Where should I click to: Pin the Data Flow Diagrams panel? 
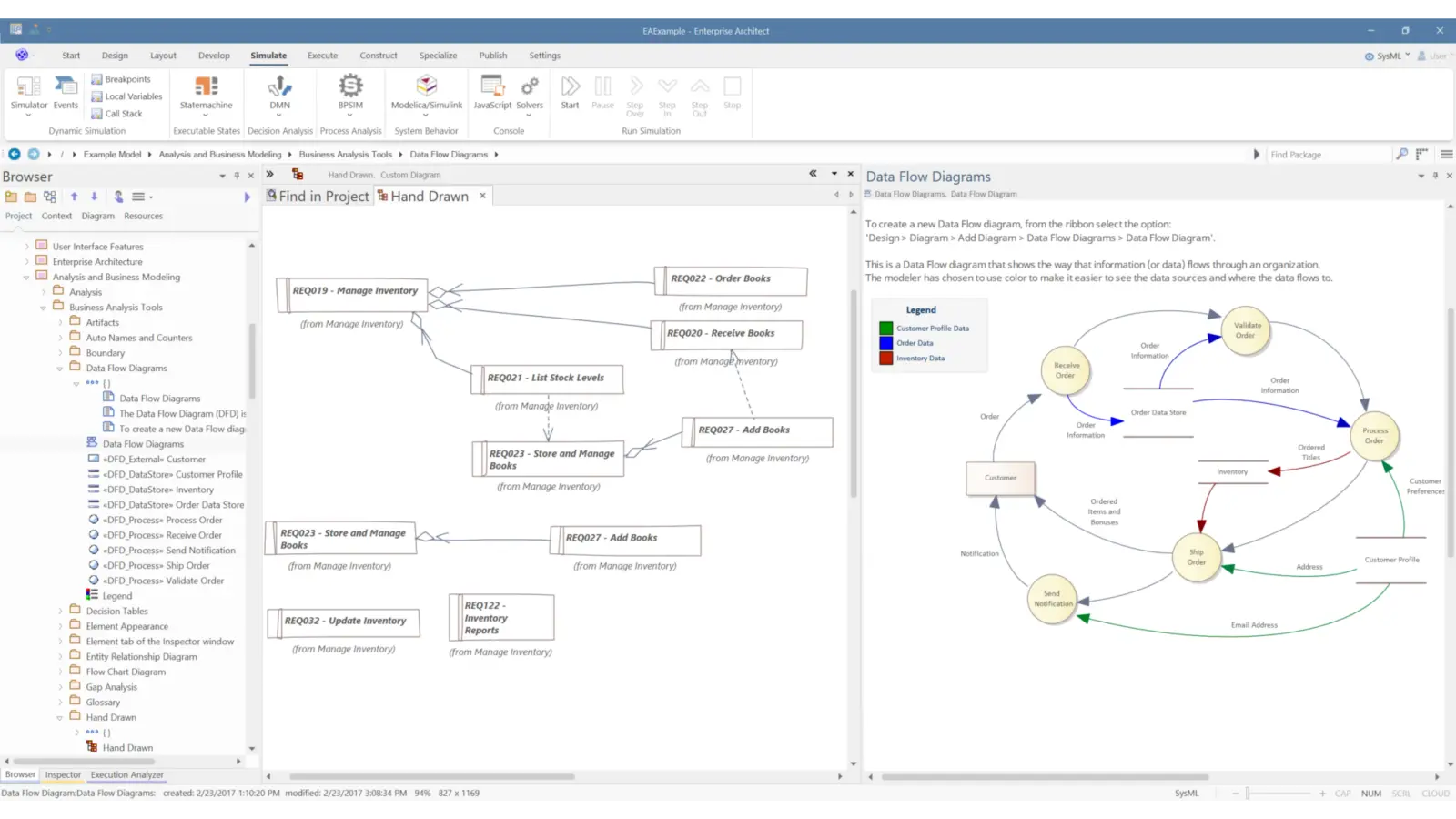click(1435, 176)
